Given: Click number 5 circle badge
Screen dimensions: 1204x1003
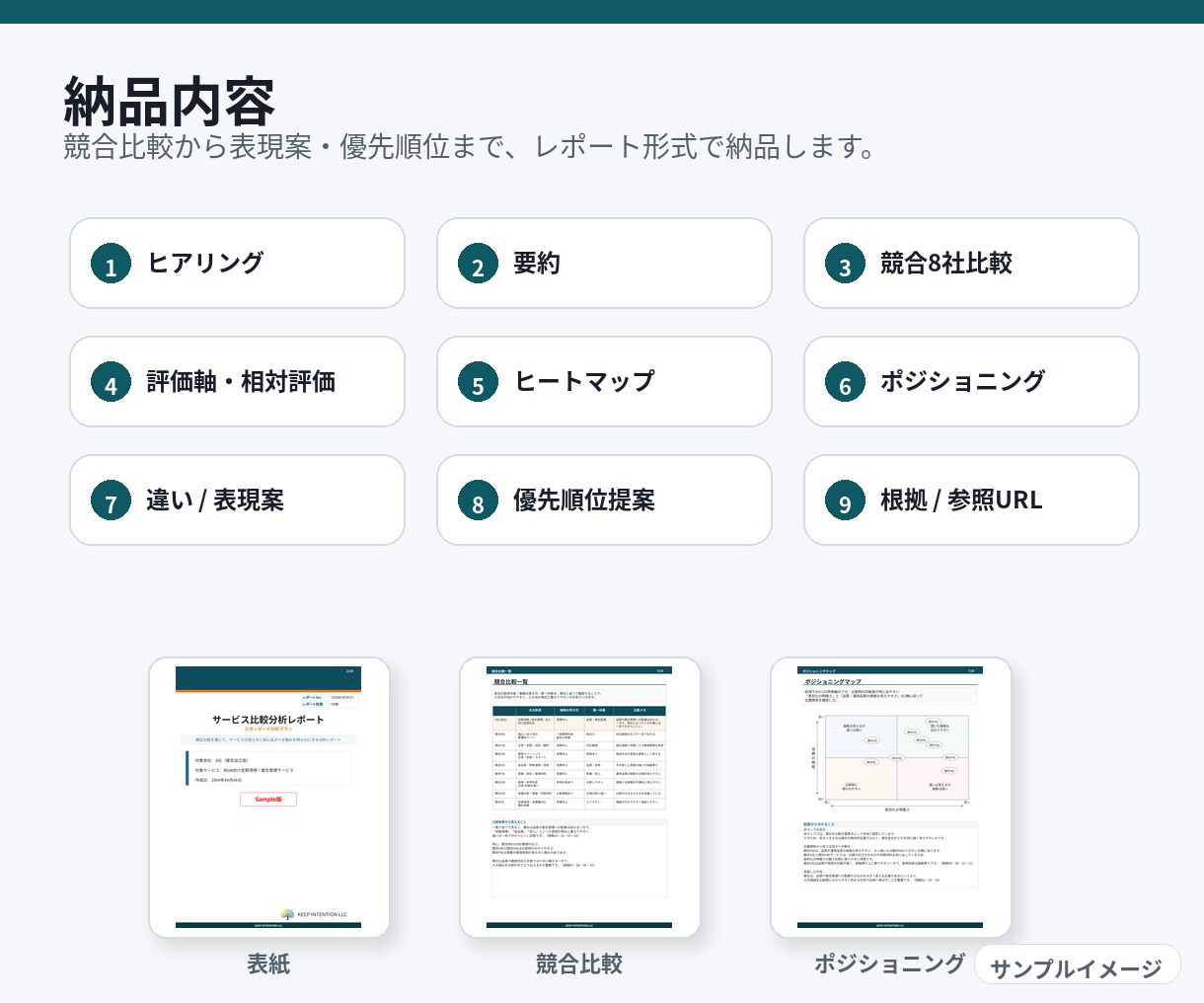Looking at the screenshot, I should [478, 382].
